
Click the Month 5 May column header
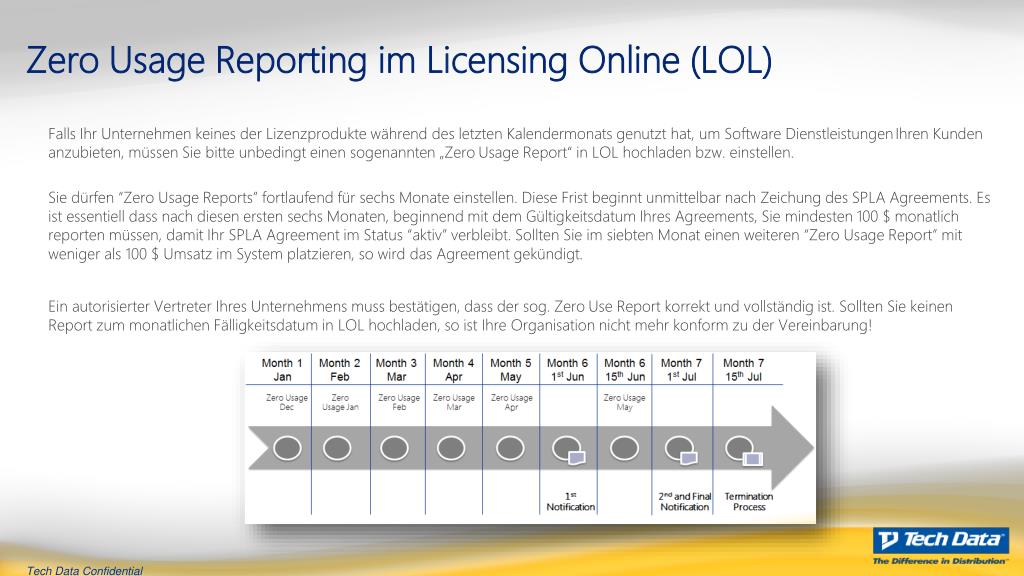(x=511, y=370)
